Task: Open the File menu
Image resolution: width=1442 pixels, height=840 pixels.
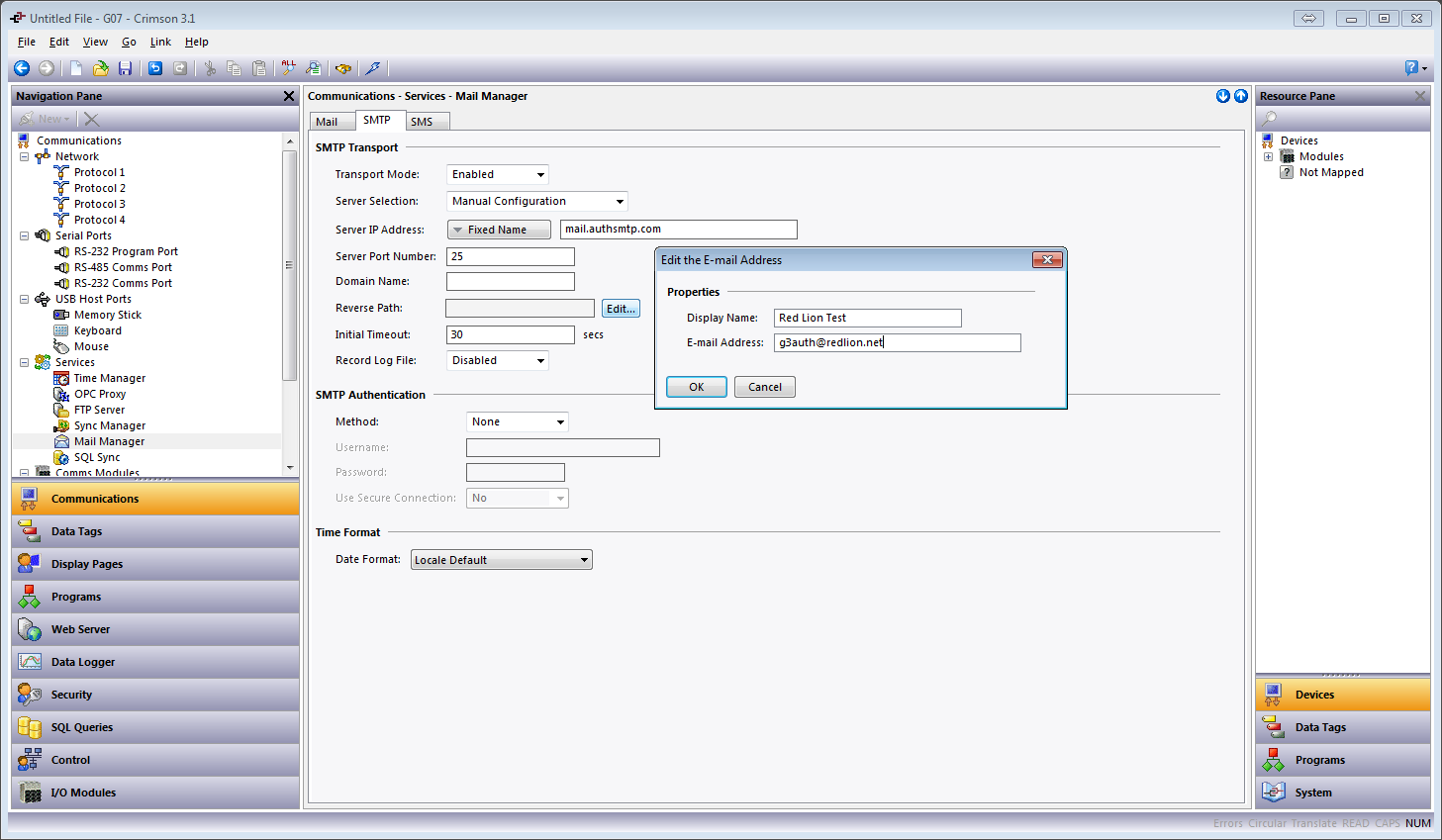Action: coord(27,42)
